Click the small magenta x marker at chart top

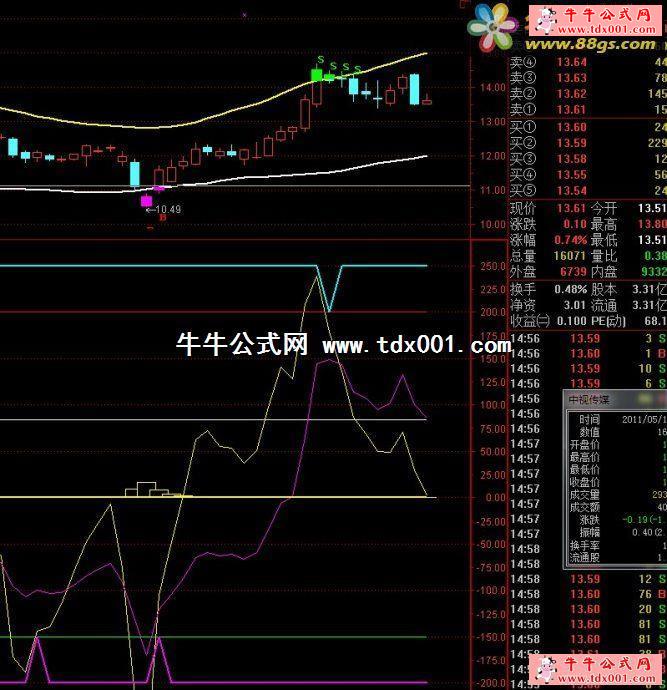[x=244, y=14]
